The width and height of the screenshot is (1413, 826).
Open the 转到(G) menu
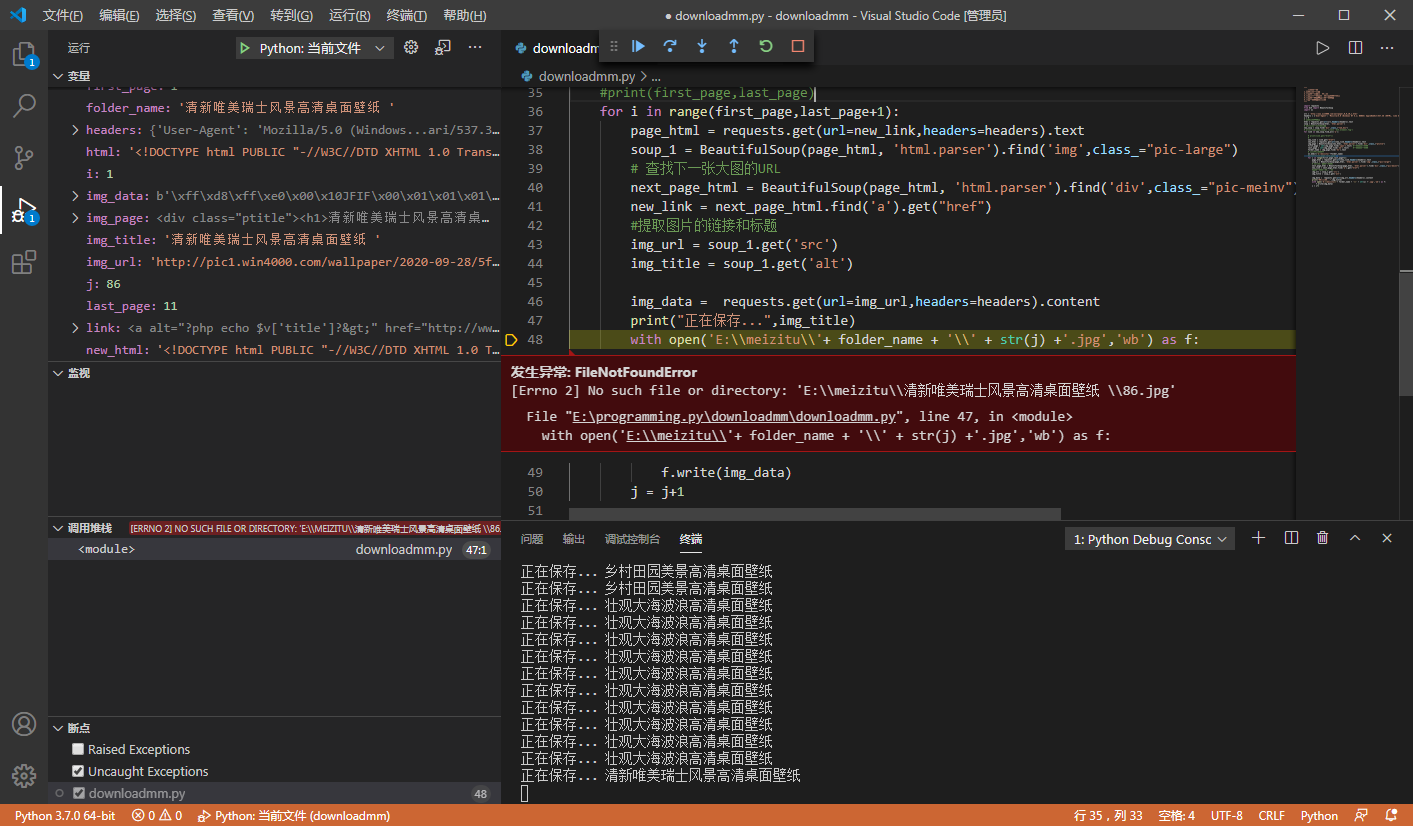click(x=291, y=16)
